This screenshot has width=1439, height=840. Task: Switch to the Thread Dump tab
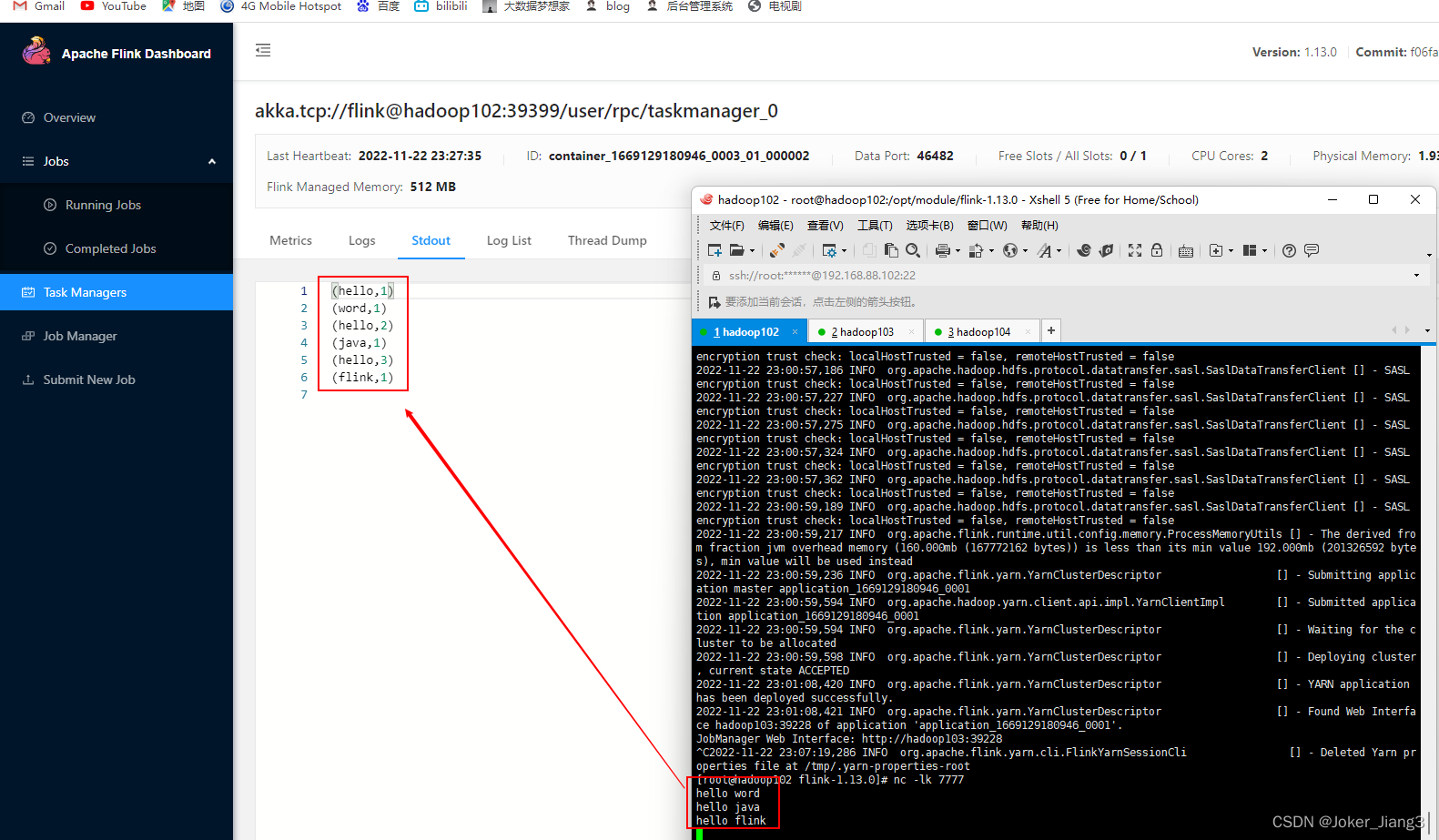click(x=607, y=240)
